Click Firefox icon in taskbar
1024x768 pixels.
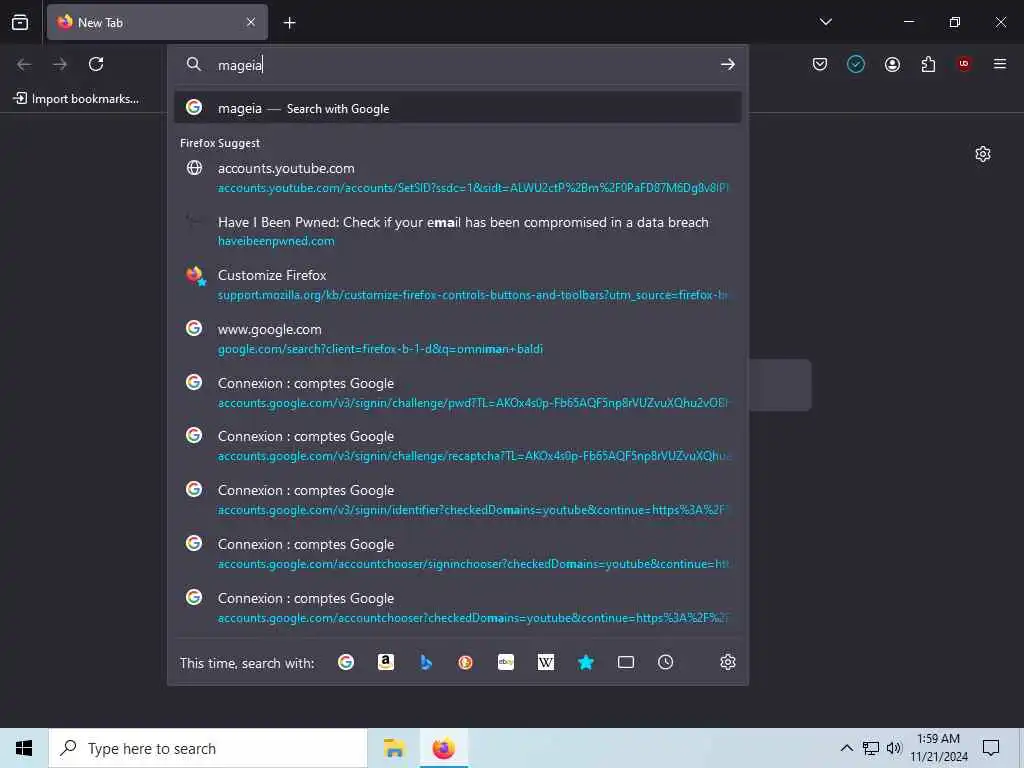pos(443,748)
